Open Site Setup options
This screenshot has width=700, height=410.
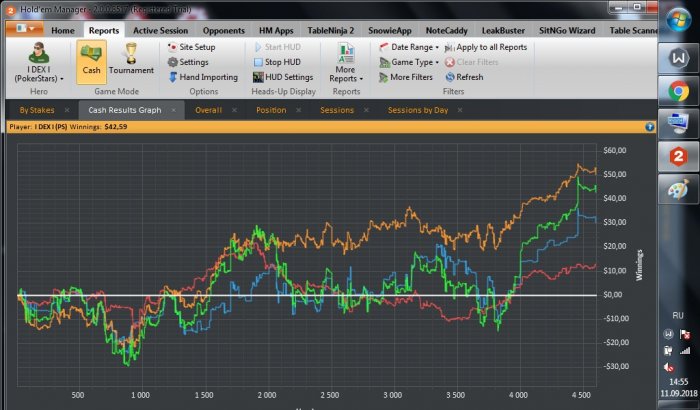point(192,47)
